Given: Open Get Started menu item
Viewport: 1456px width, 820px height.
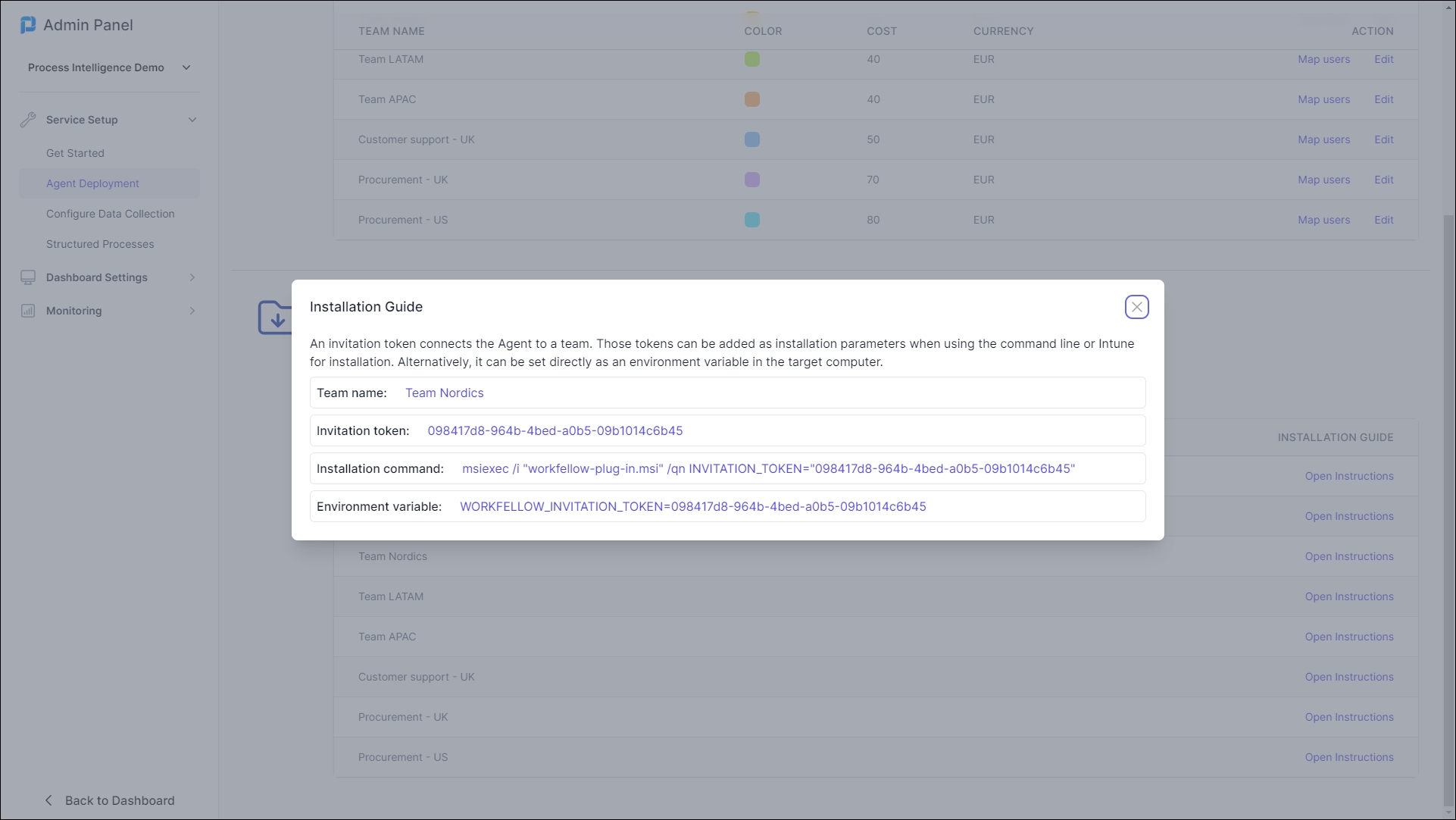Looking at the screenshot, I should pyautogui.click(x=75, y=153).
